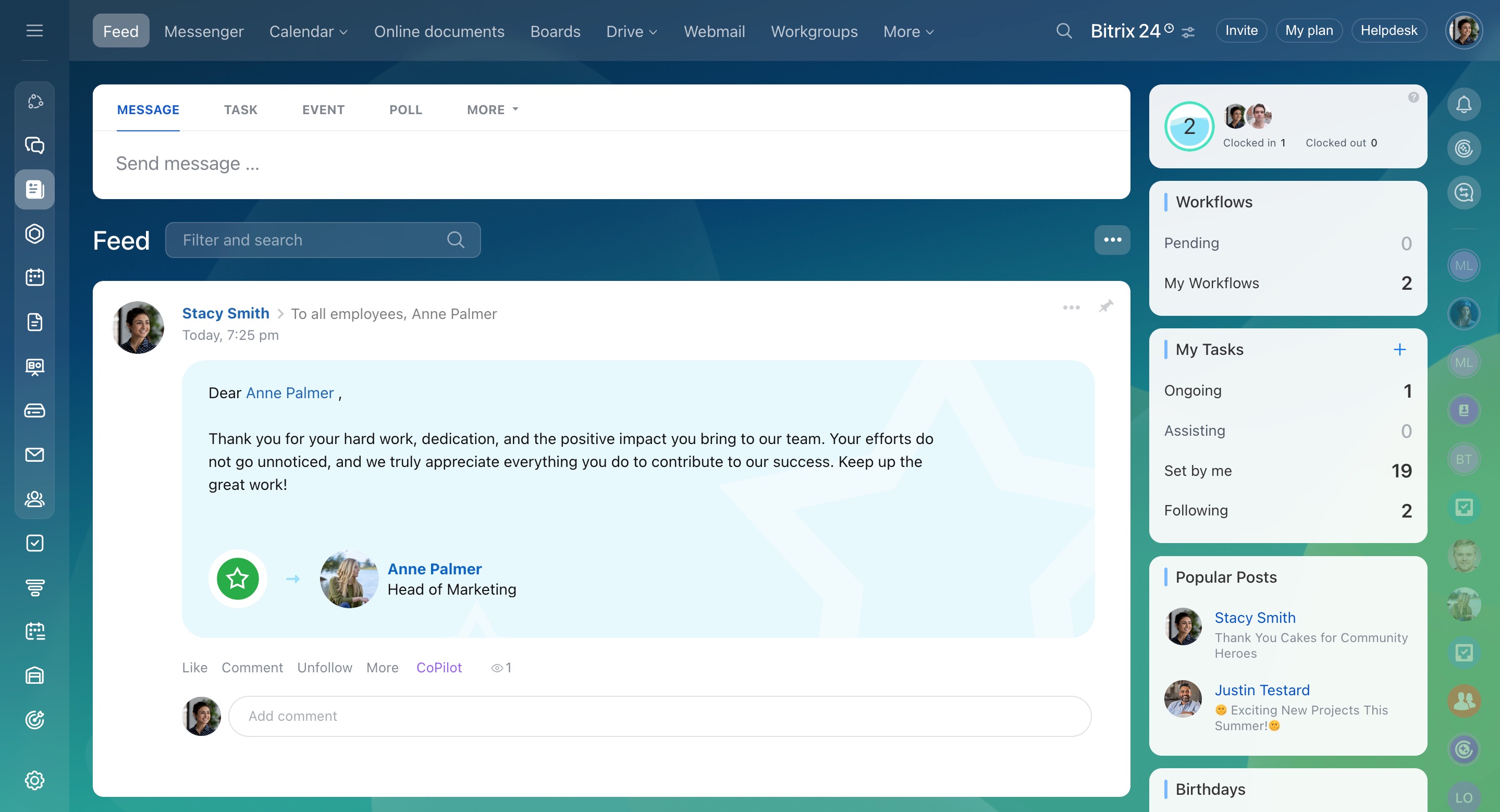Image resolution: width=1500 pixels, height=812 pixels.
Task: Toggle Unfollow on Stacy's post
Action: click(324, 668)
